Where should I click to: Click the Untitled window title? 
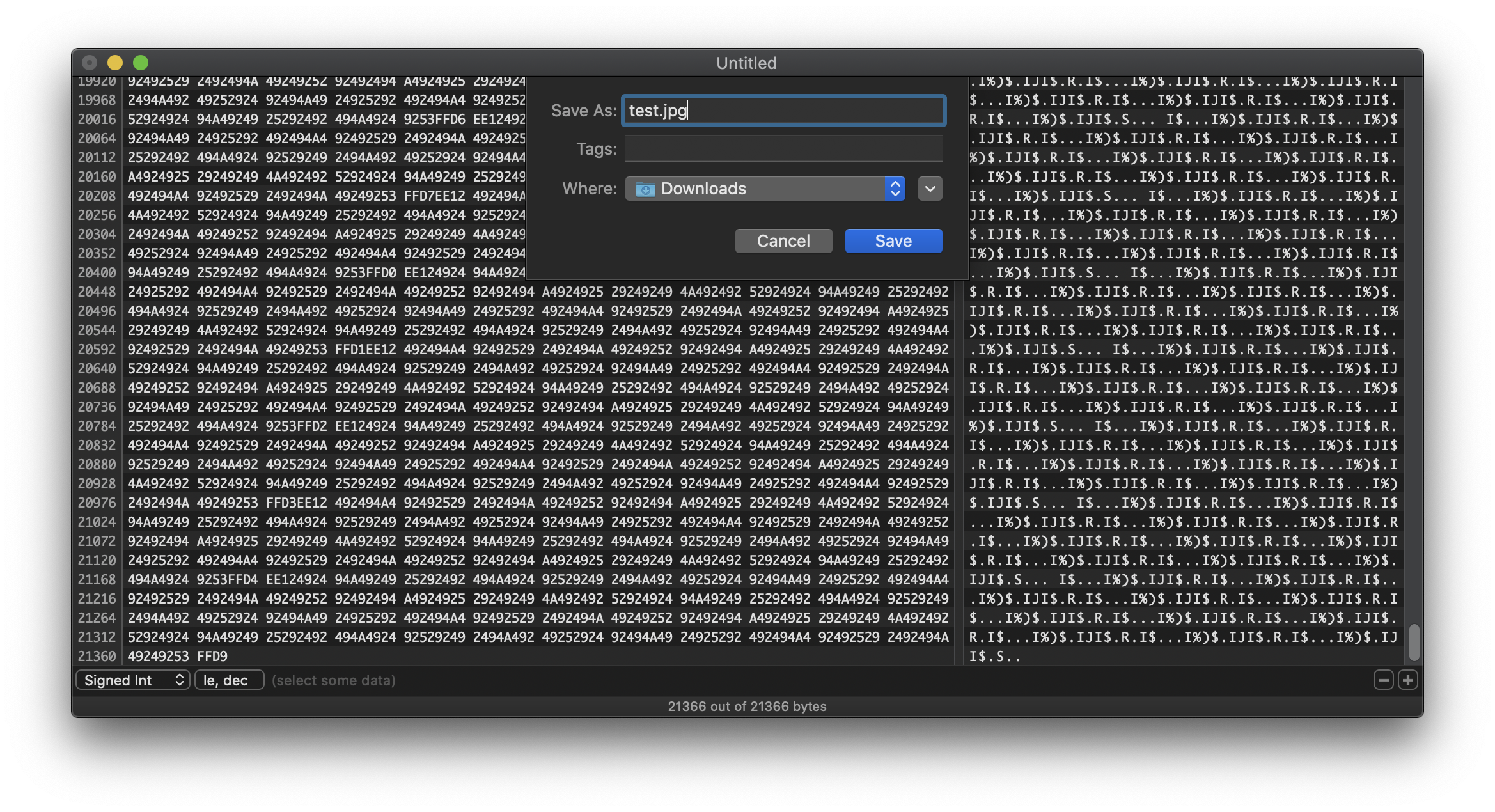coord(746,63)
